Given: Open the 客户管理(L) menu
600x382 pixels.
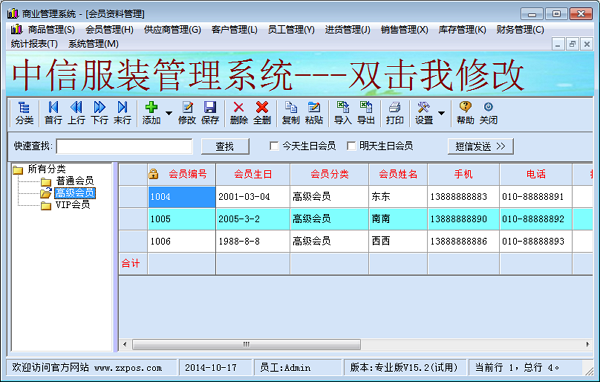Looking at the screenshot, I should coord(235,29).
